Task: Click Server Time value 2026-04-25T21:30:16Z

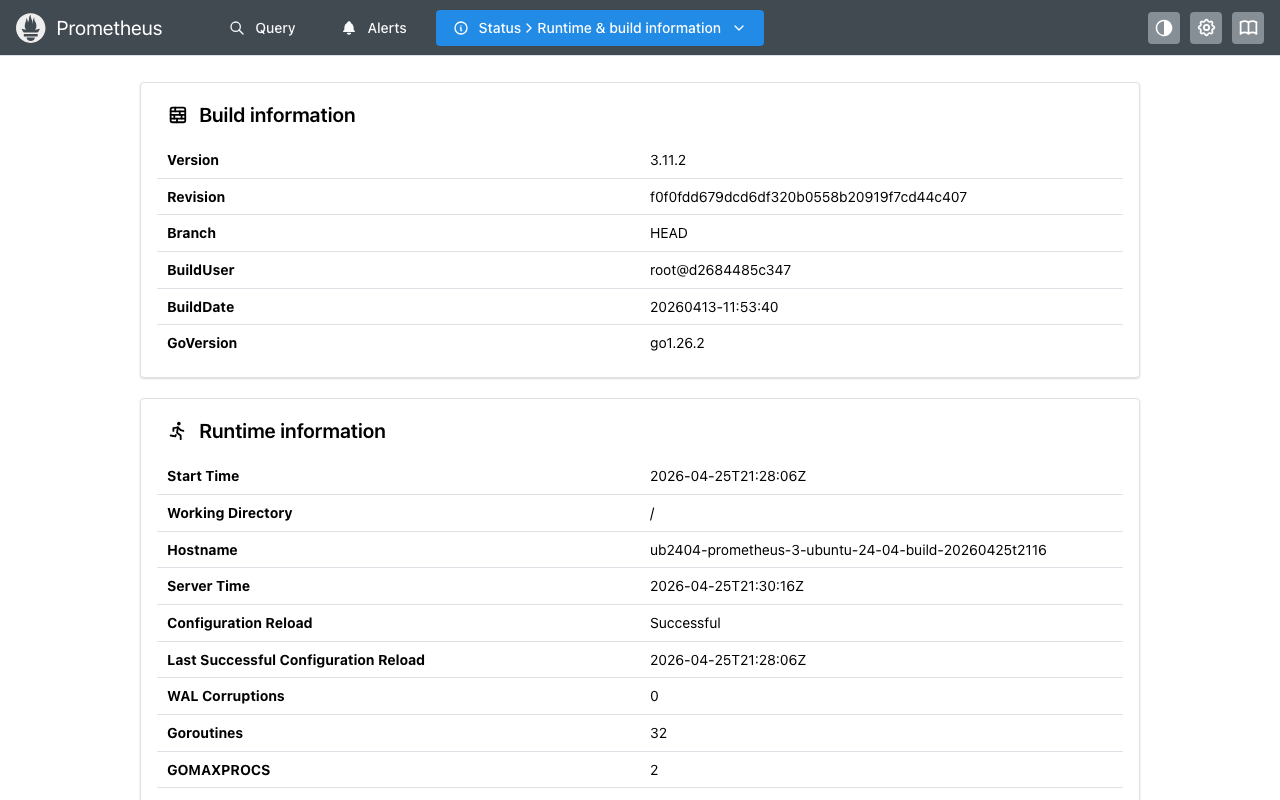Action: coord(727,586)
